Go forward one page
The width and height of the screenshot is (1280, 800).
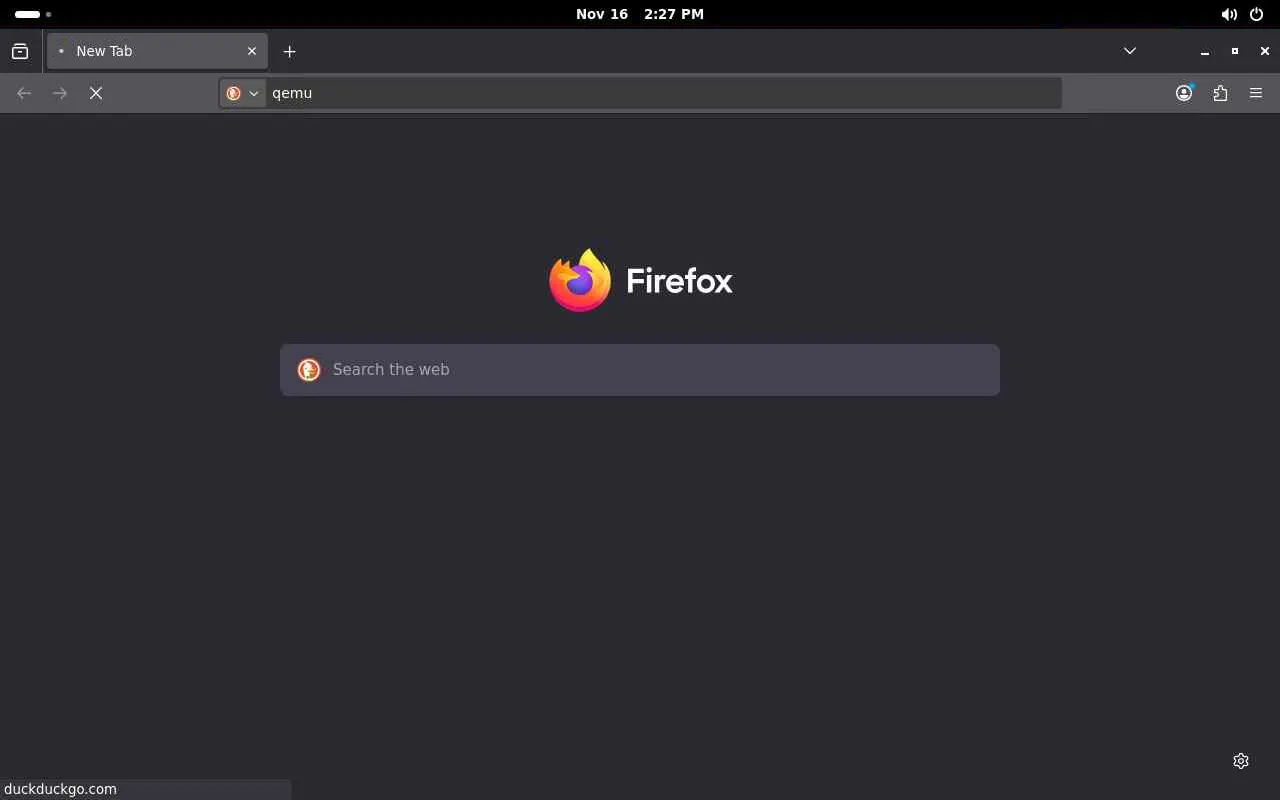60,93
